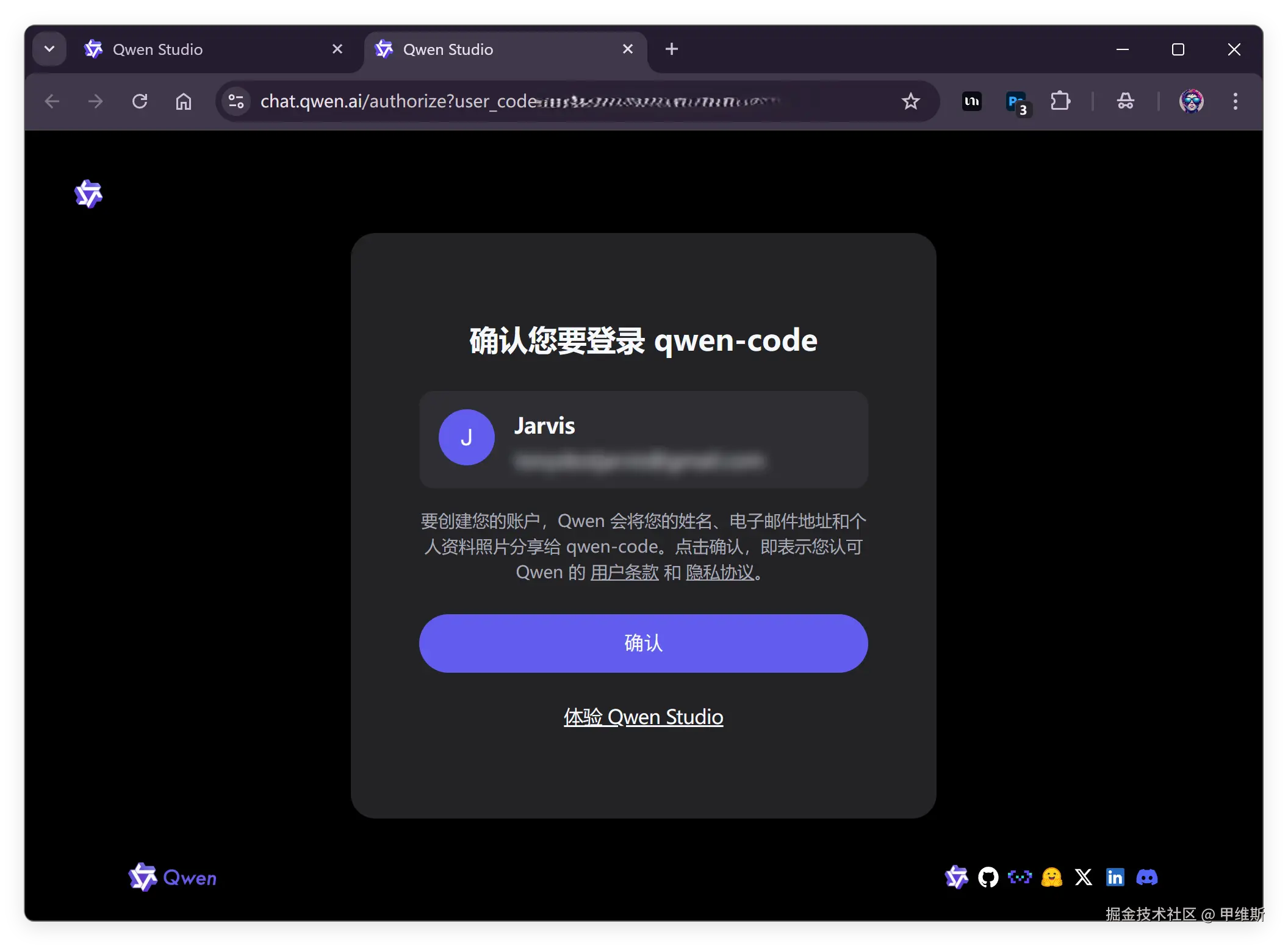Click the GitHub icon in the footer
Image resolution: width=1288 pixels, height=946 pixels.
988,877
